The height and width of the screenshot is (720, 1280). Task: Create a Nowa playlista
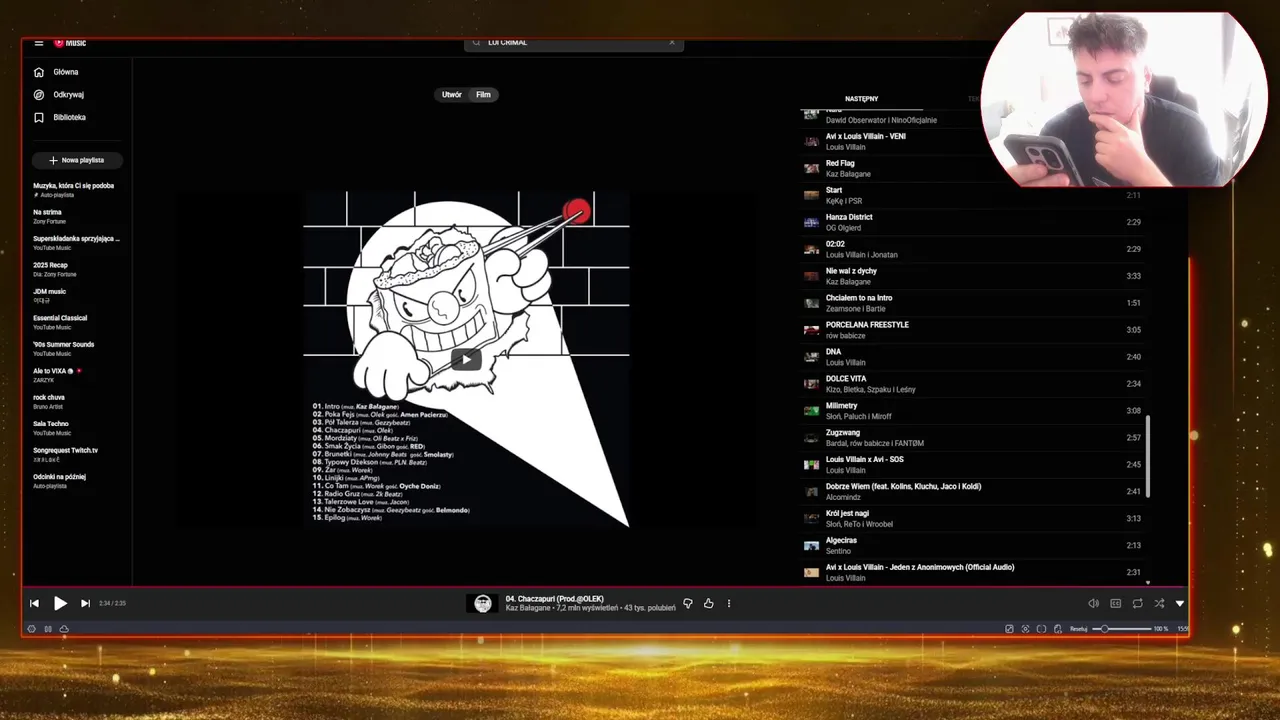77,160
